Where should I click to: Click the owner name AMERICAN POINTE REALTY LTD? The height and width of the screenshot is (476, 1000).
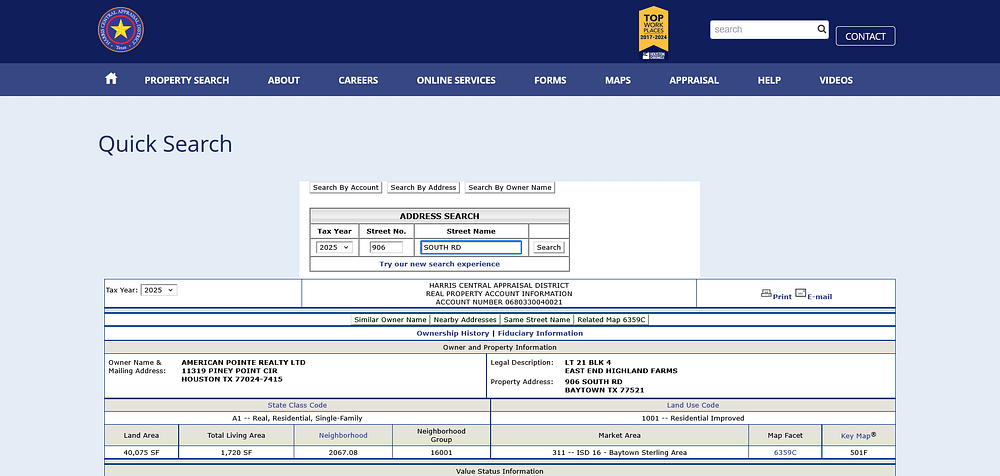click(x=244, y=362)
